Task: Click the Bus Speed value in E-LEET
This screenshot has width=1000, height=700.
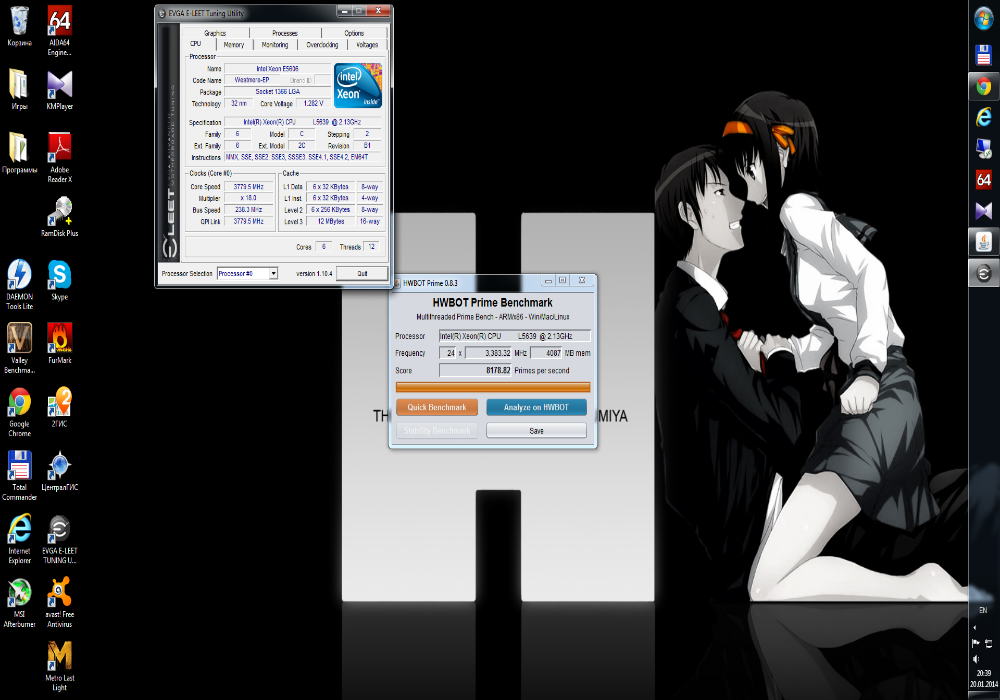Action: pyautogui.click(x=249, y=210)
